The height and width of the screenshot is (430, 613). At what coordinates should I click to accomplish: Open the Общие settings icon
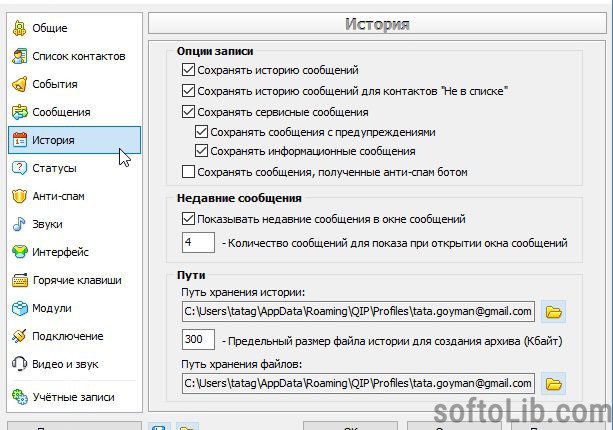pos(19,28)
